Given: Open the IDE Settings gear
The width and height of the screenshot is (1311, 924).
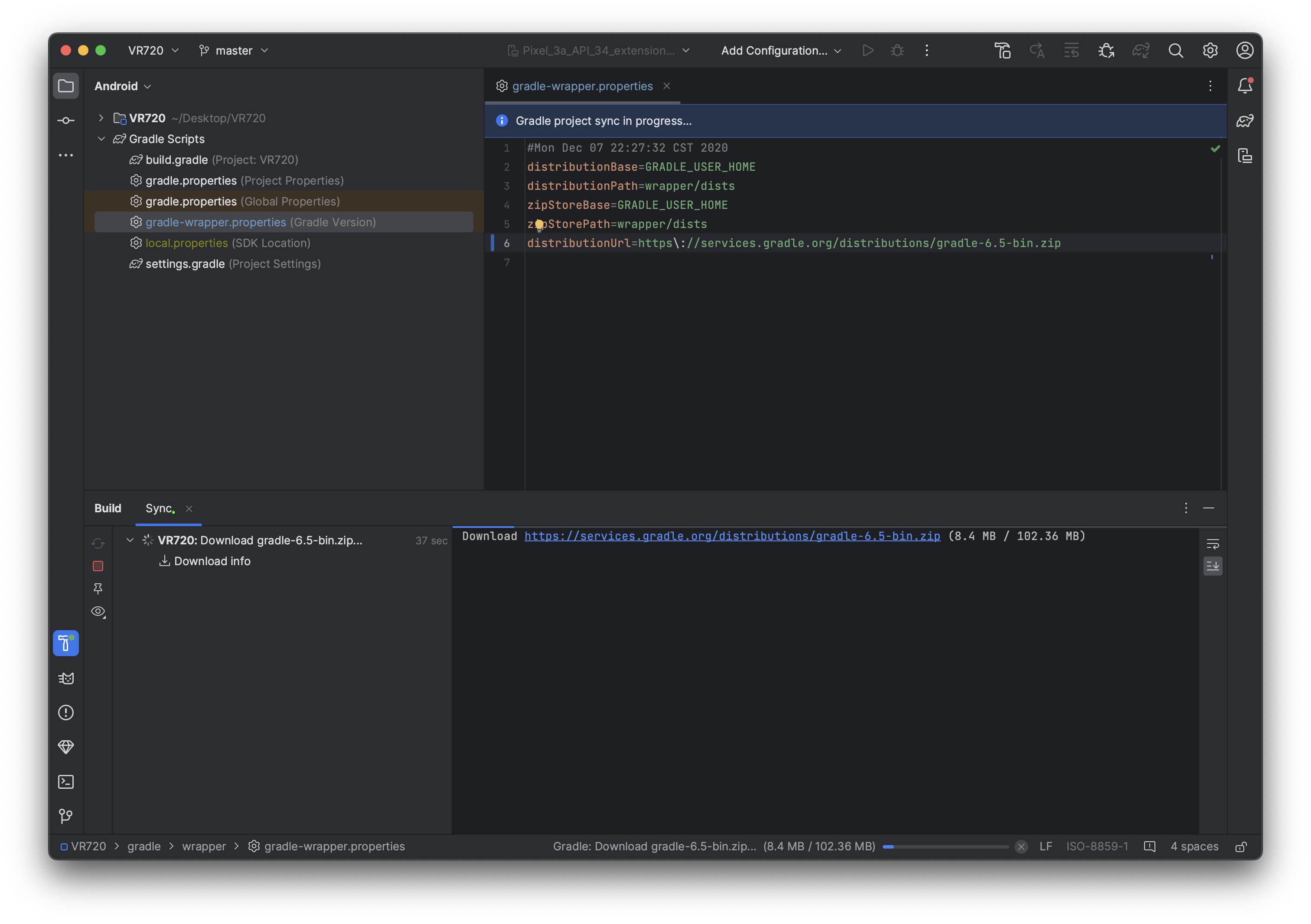Looking at the screenshot, I should point(1210,50).
